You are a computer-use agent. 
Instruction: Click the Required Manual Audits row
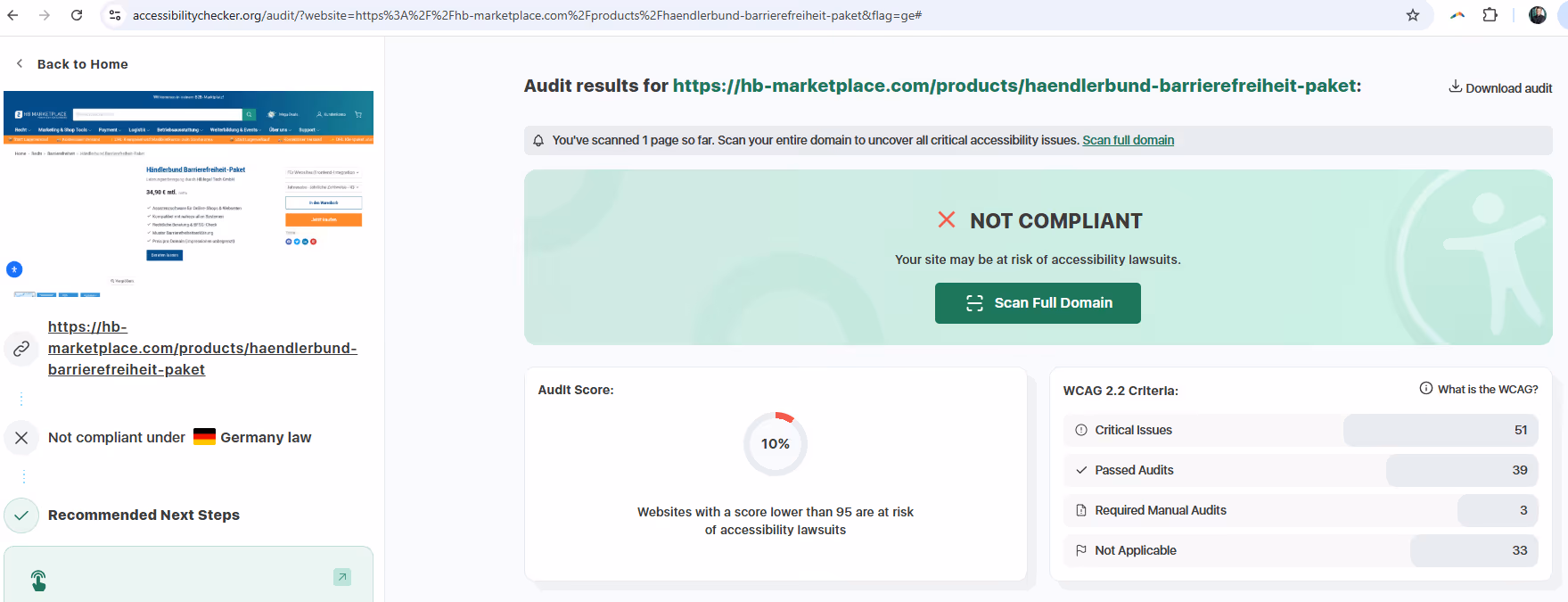click(x=1301, y=510)
